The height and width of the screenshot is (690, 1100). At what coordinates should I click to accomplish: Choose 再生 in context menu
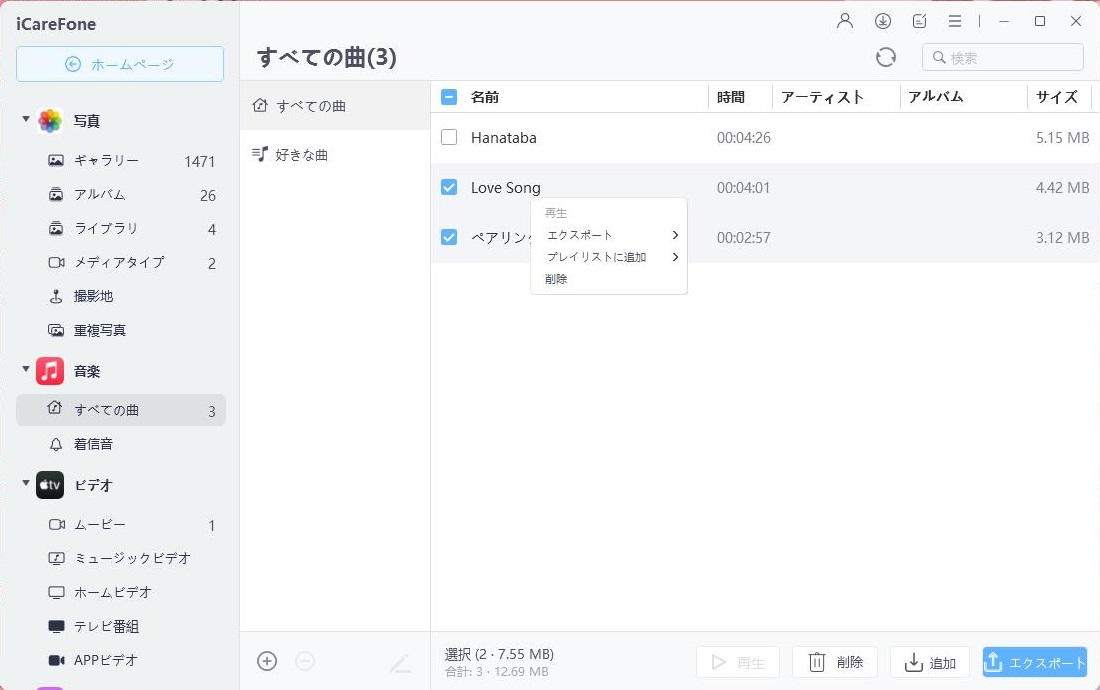tap(609, 212)
